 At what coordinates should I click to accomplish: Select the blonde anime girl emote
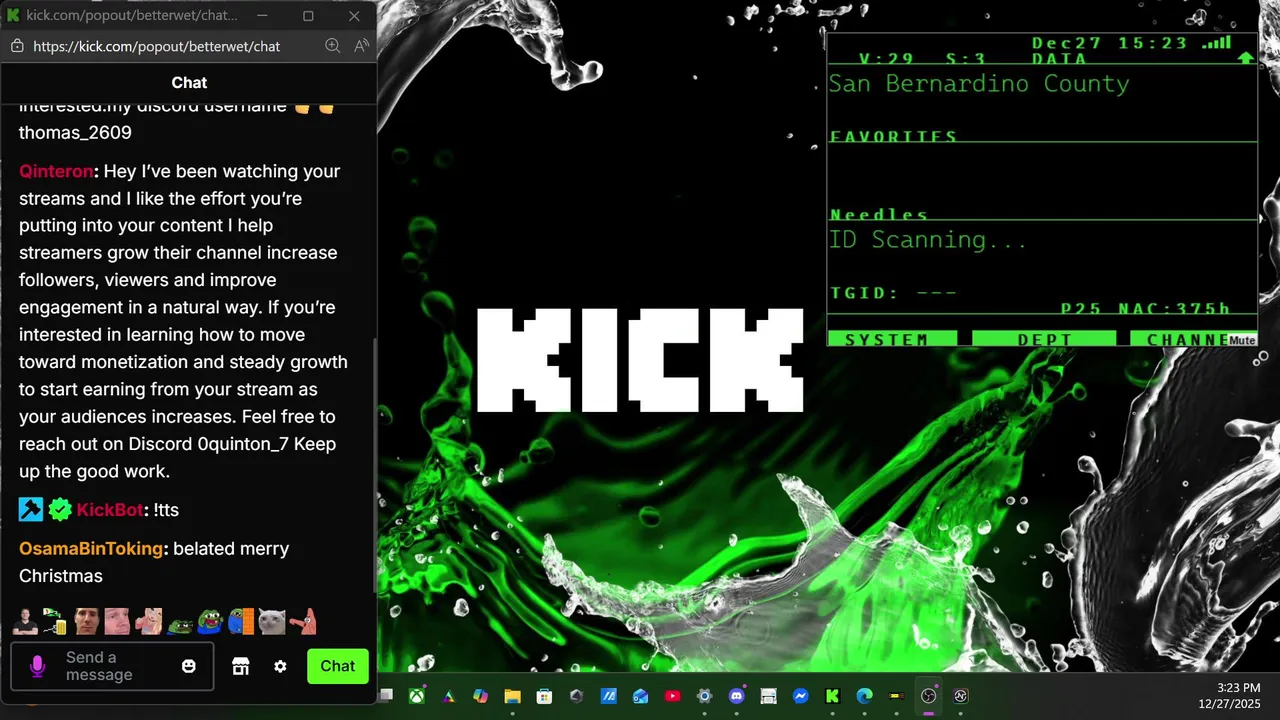pos(148,622)
